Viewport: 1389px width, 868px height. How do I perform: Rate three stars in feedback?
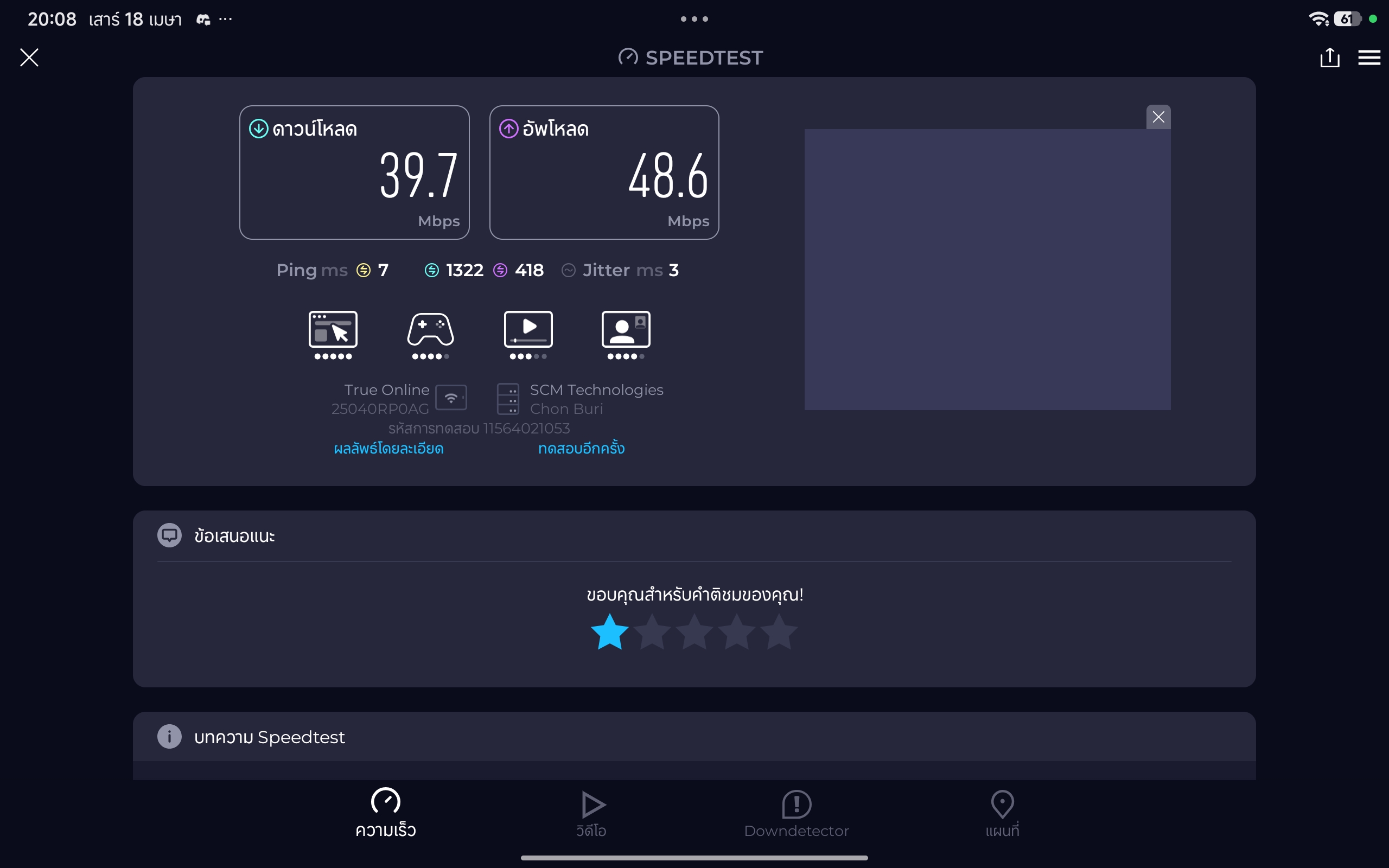[x=694, y=632]
